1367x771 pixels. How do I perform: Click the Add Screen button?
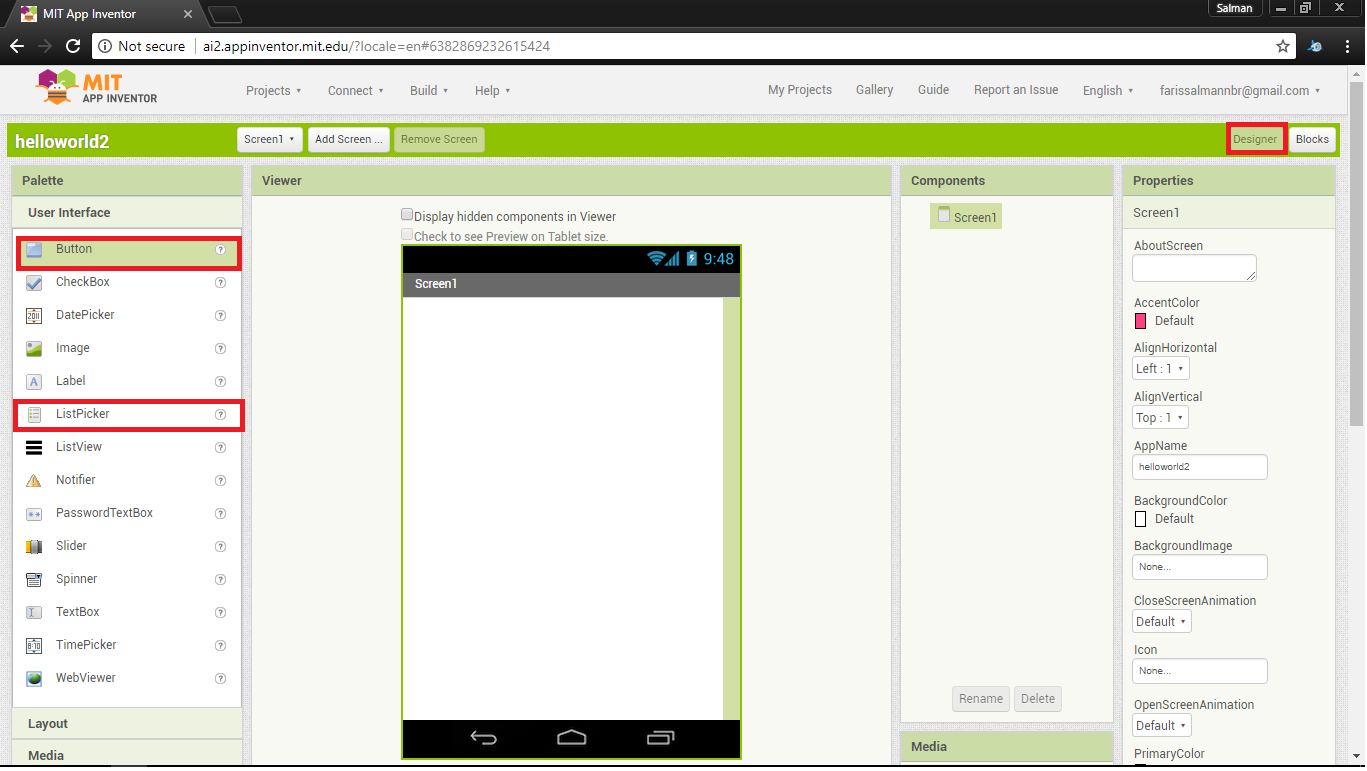point(349,140)
